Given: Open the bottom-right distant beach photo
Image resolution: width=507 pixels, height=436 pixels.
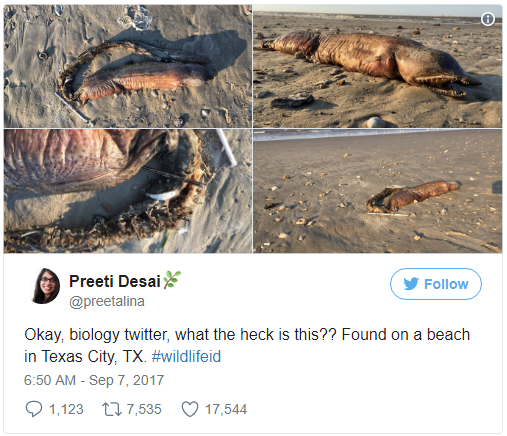Looking at the screenshot, I should pyautogui.click(x=377, y=191).
